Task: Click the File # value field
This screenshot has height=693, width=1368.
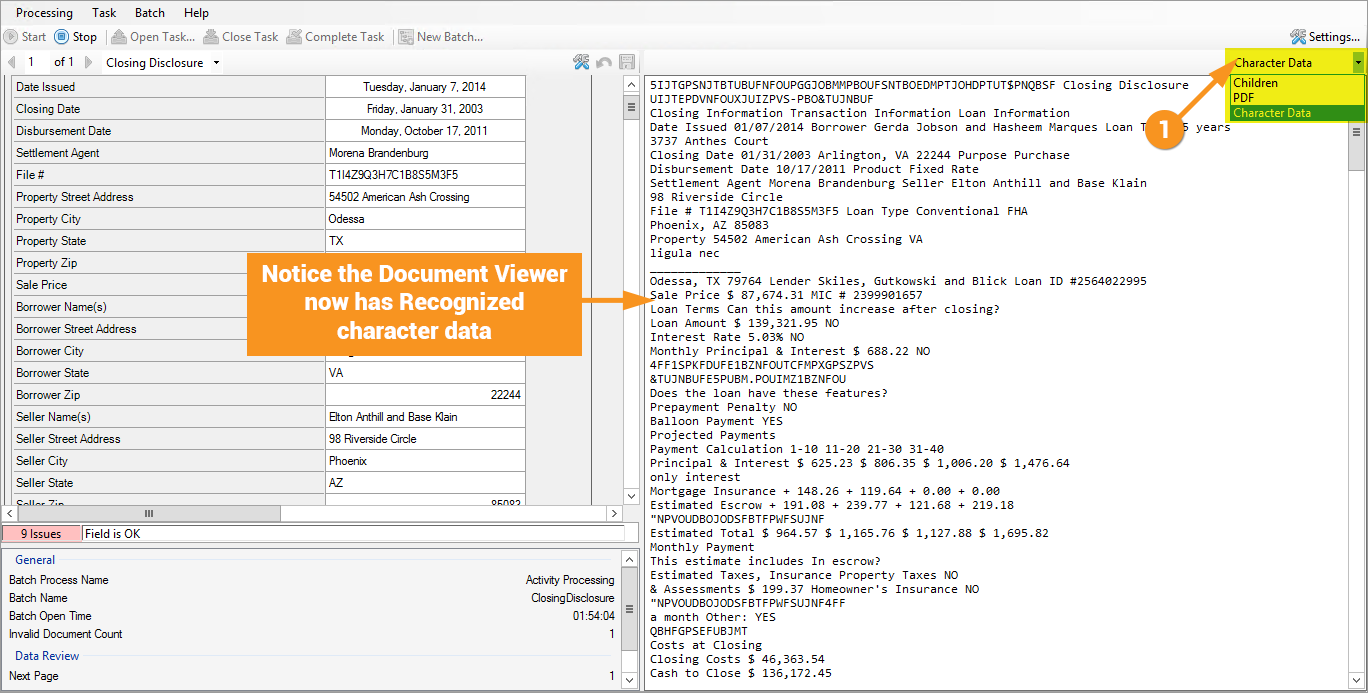Action: [x=425, y=175]
